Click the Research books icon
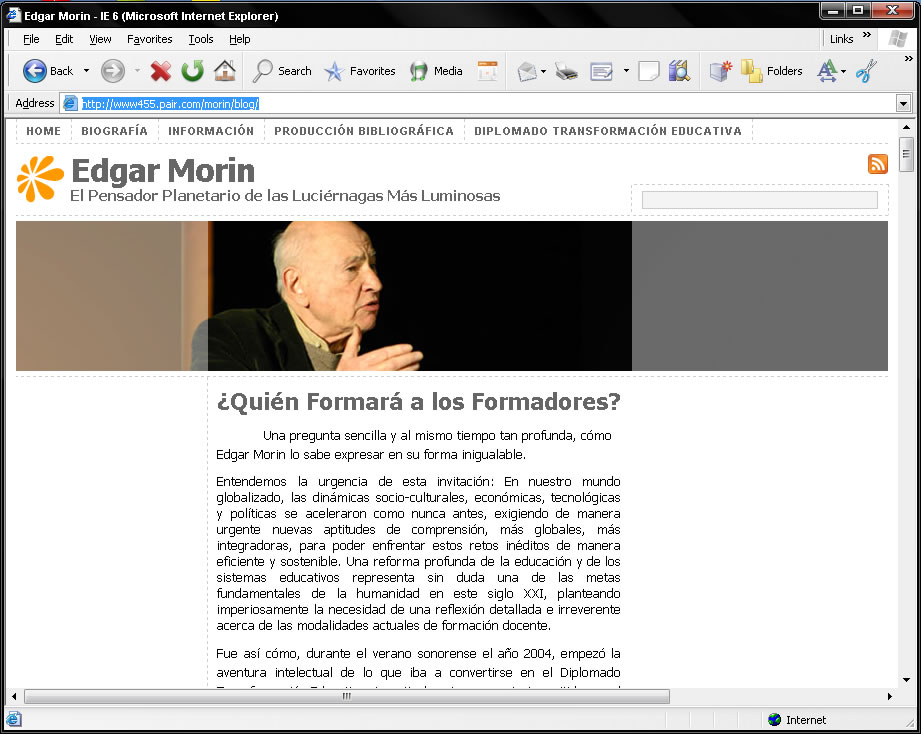Viewport: 921px width, 734px height. pyautogui.click(x=679, y=71)
